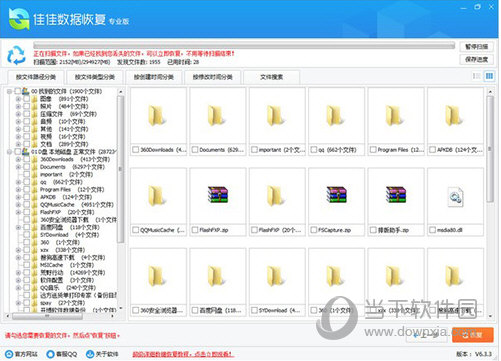501x361 pixels.
Task: Click the 关于软件 icon in the footer
Action: point(90,354)
